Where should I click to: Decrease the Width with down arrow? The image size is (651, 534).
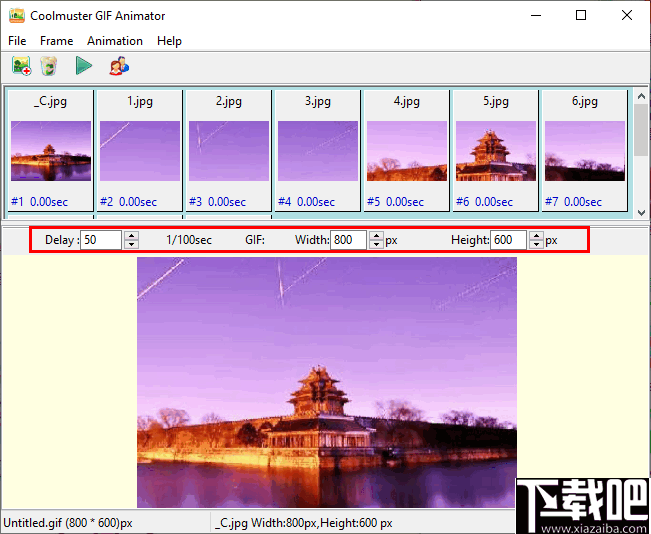(x=377, y=244)
